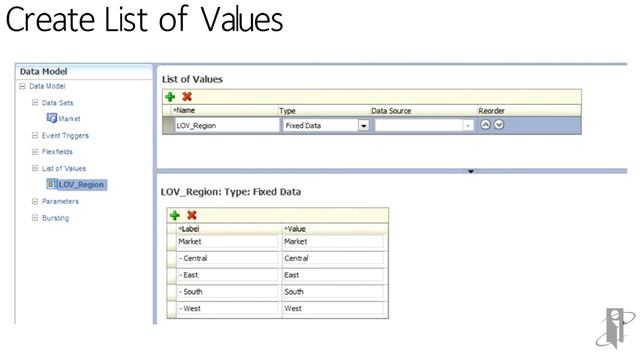Select LOV_Region in the tree
This screenshot has width=640, height=360.
point(81,184)
